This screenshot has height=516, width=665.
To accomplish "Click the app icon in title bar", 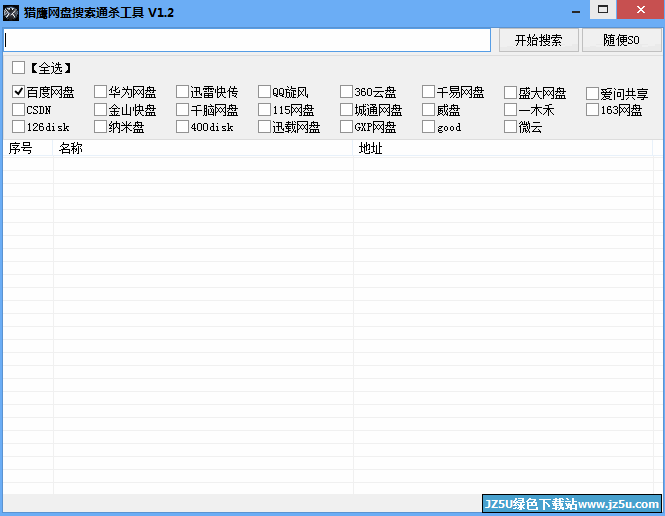I will pos(11,13).
